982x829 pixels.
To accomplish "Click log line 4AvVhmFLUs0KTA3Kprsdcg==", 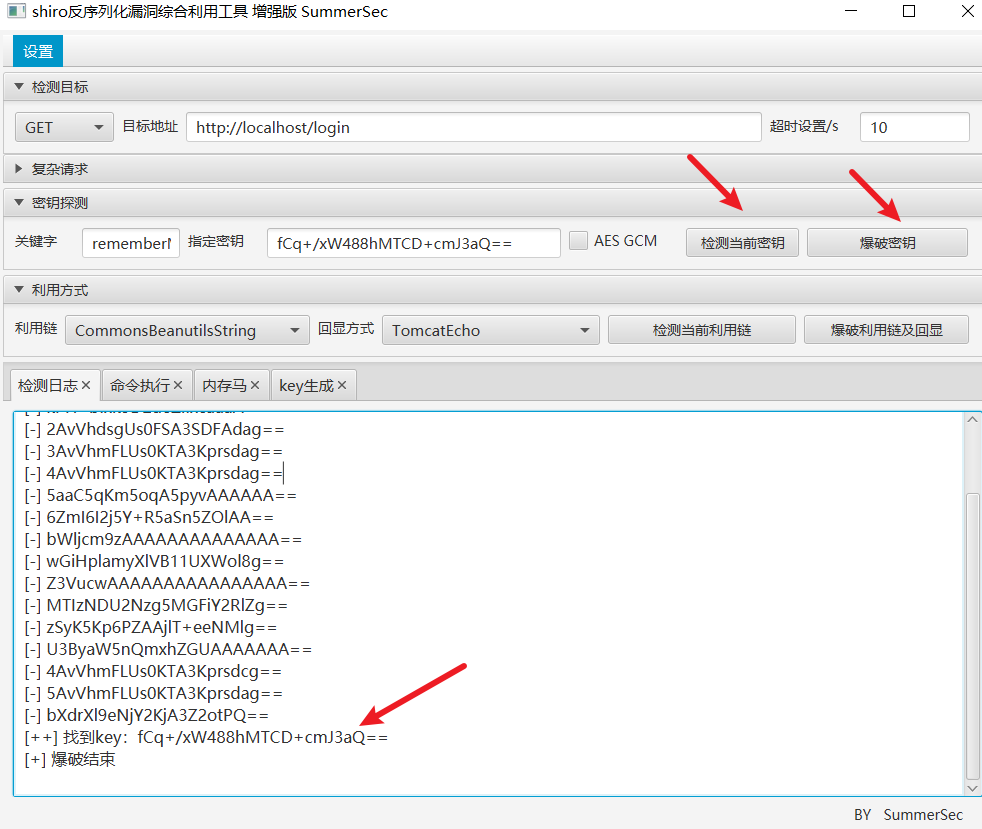I will click(153, 671).
